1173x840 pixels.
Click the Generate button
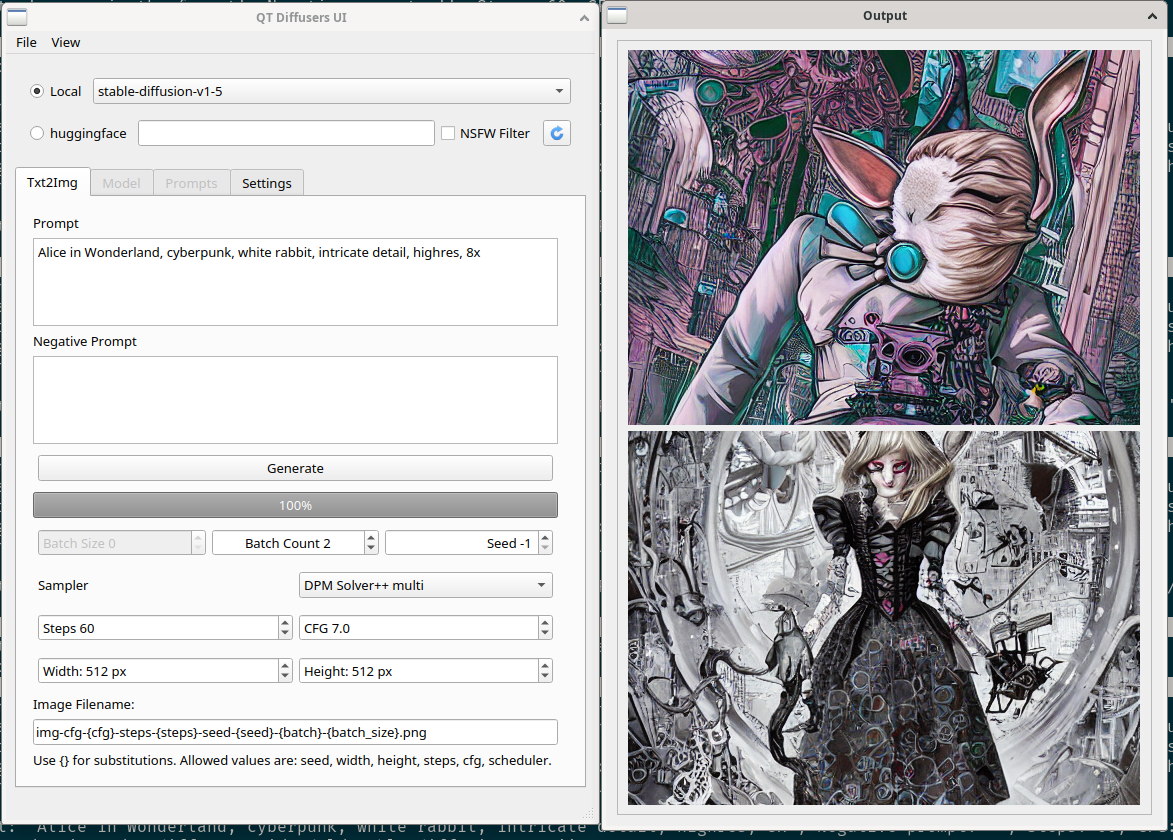tap(295, 468)
